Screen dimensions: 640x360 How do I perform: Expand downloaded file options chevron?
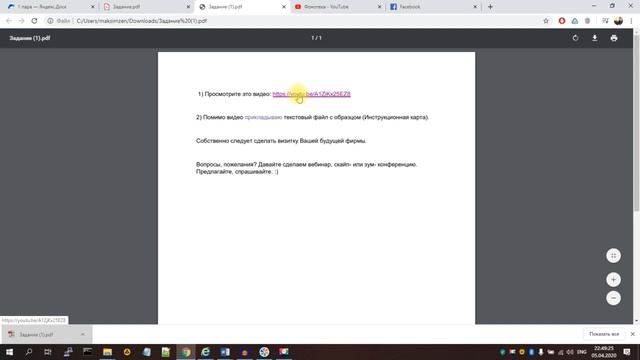click(x=83, y=334)
